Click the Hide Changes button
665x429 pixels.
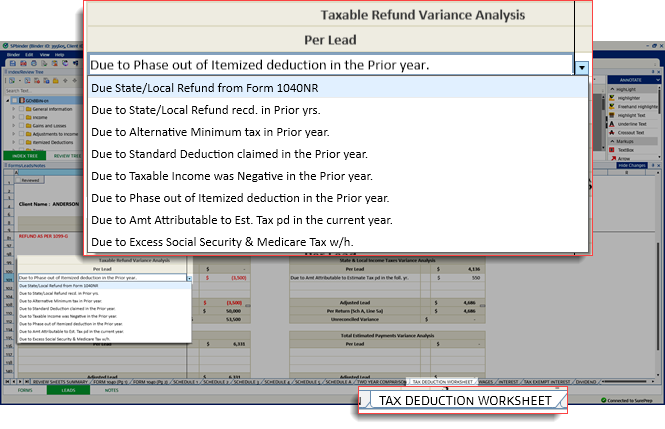[631, 165]
